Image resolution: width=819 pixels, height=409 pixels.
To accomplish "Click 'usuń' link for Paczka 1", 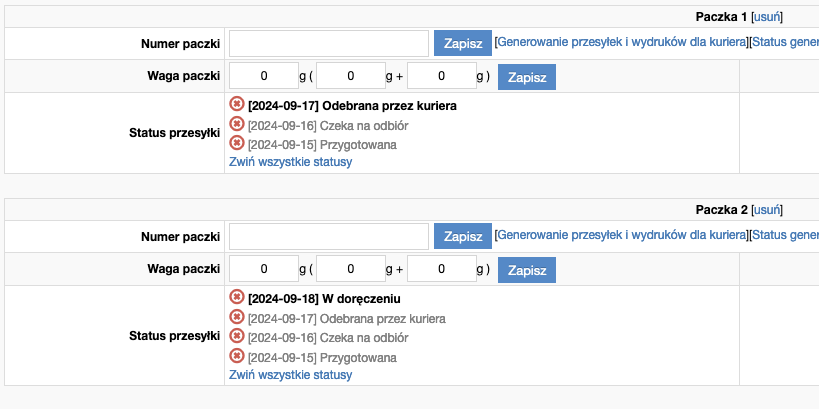I will pos(765,16).
